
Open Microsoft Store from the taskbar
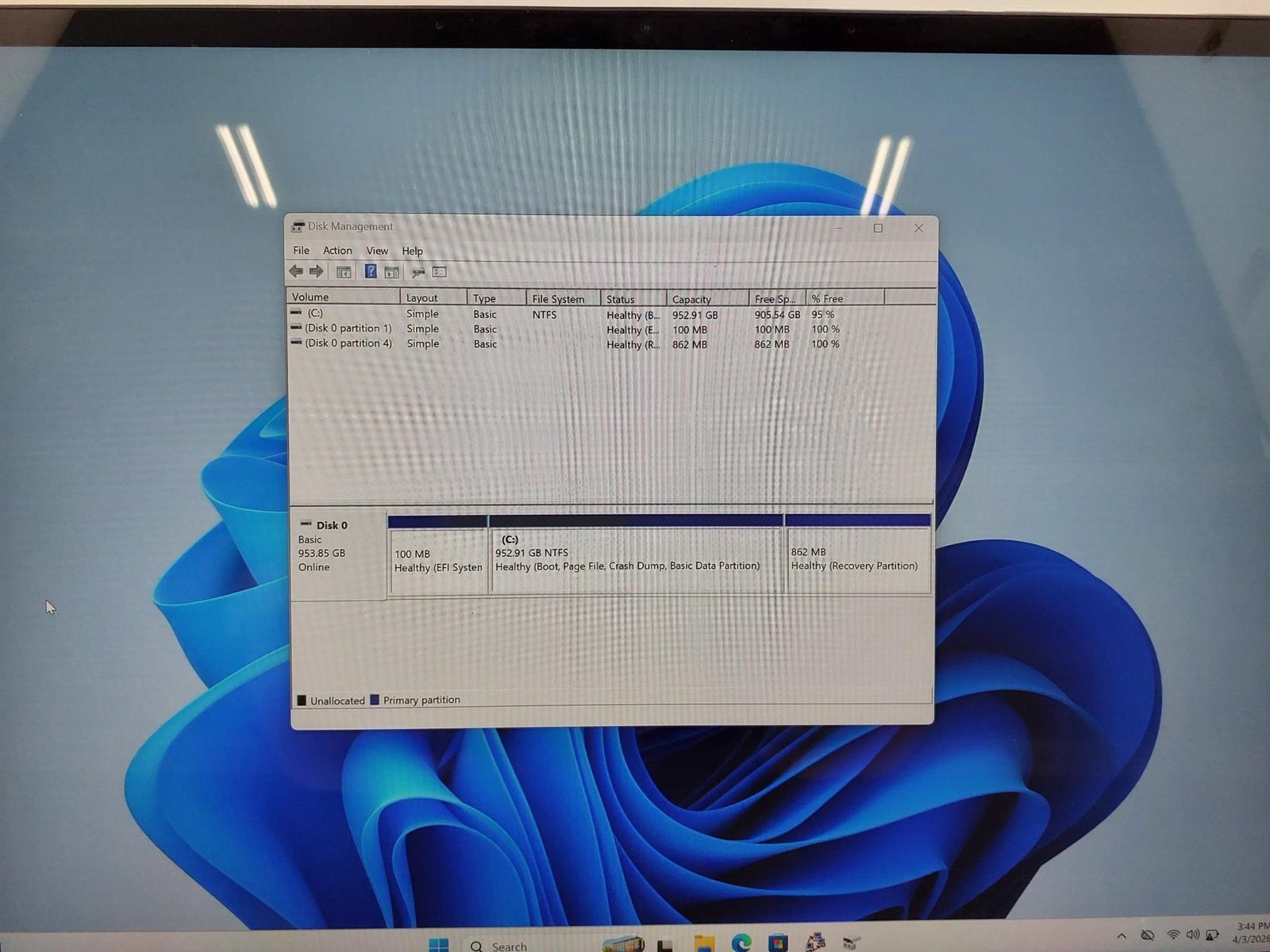point(778,943)
